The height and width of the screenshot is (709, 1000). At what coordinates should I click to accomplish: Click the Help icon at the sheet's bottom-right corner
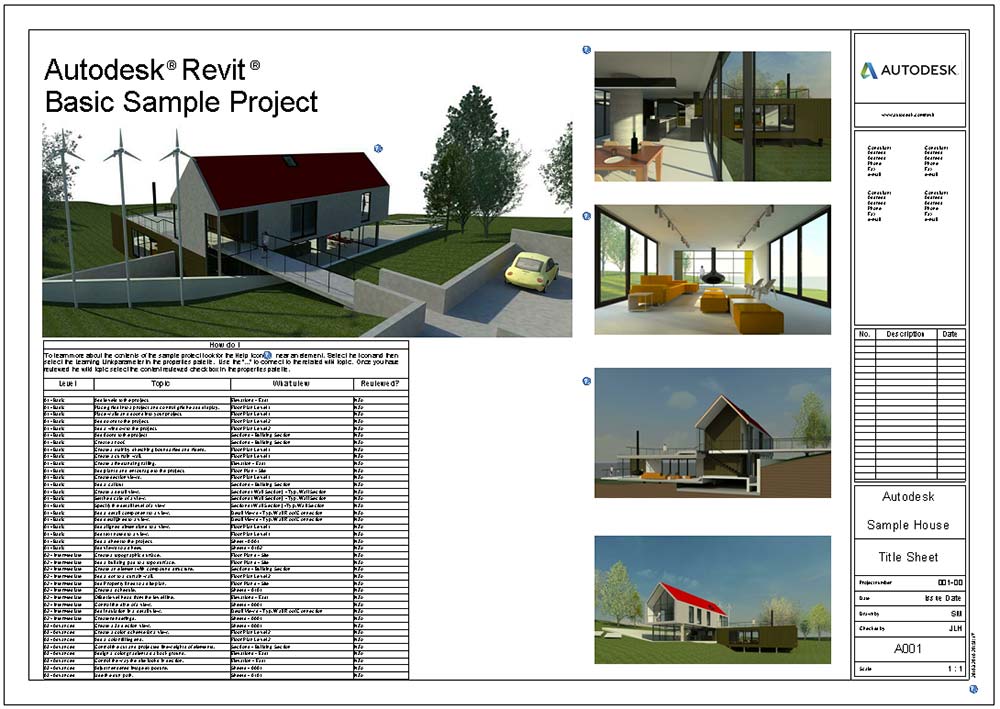(975, 690)
